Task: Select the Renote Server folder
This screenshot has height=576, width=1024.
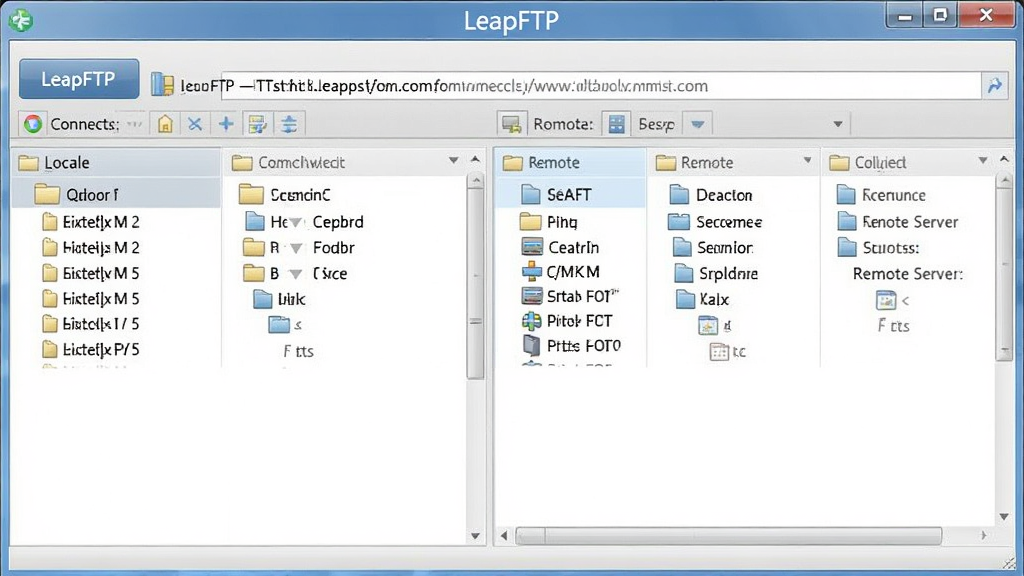Action: 898,222
